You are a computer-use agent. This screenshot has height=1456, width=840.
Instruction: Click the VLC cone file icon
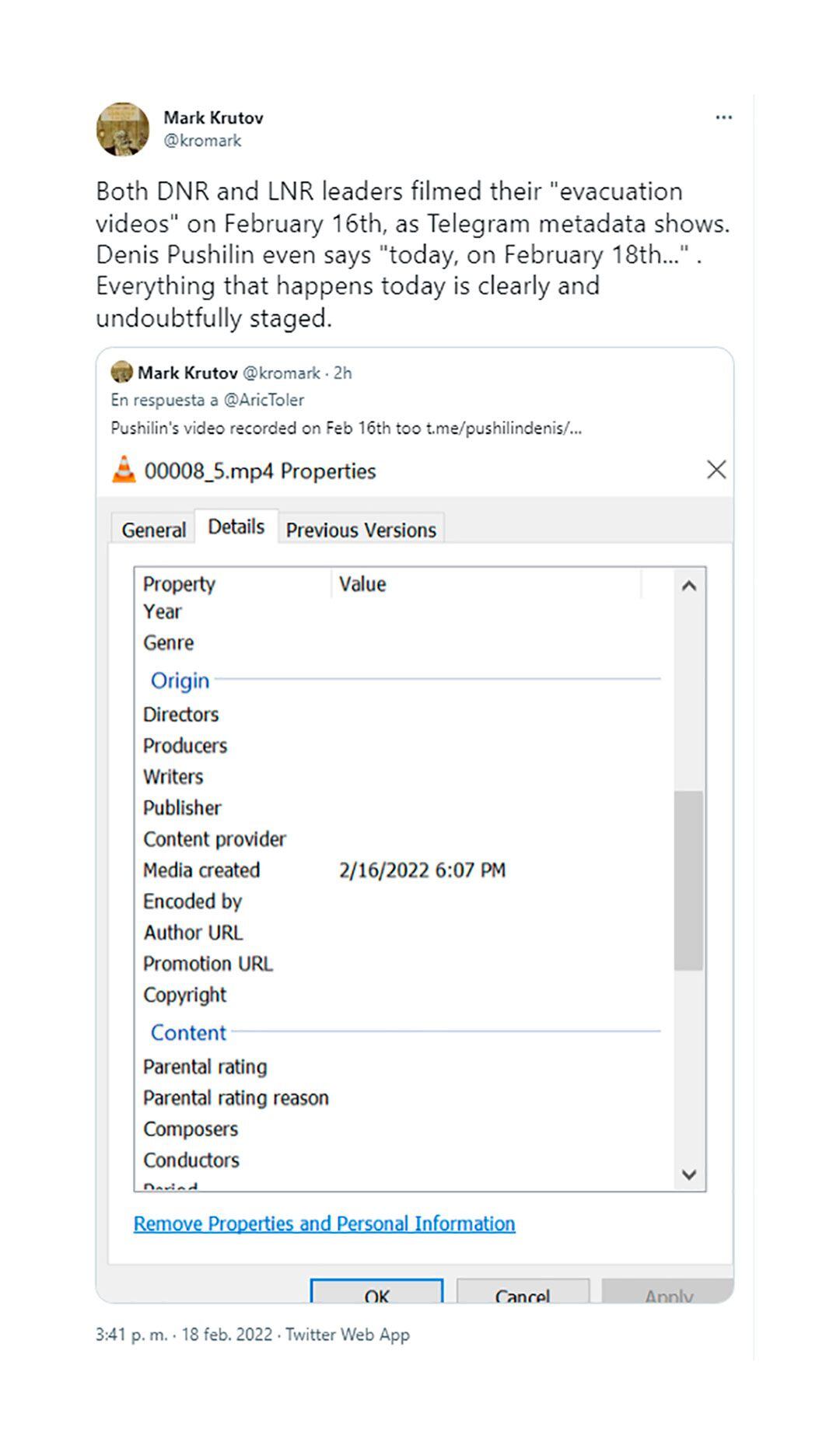(x=124, y=470)
